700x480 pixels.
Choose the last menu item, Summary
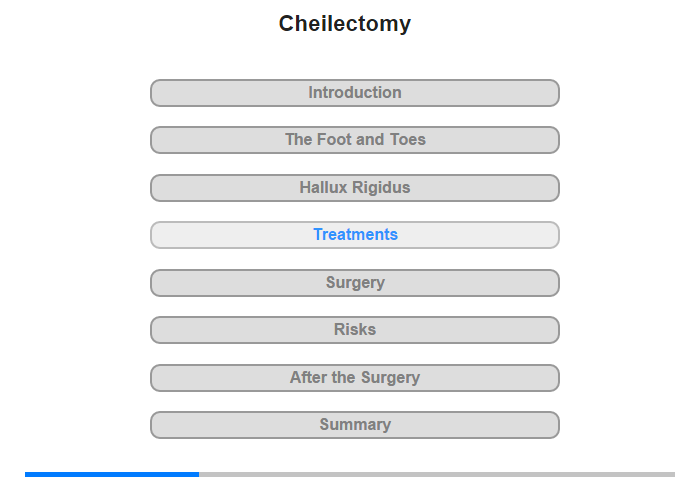(354, 425)
